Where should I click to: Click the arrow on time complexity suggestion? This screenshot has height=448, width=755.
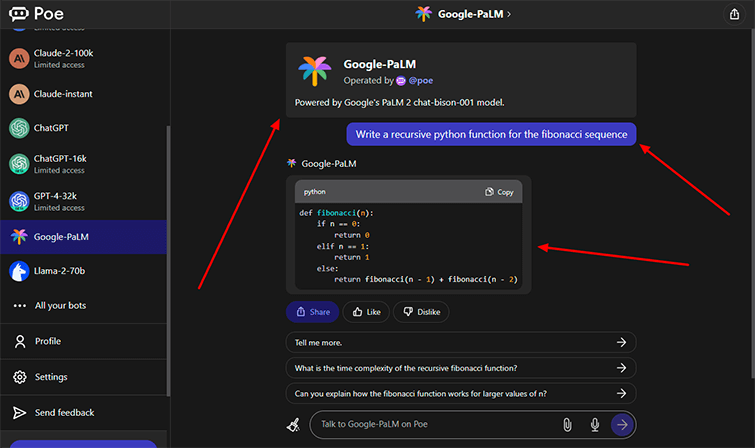pos(621,368)
